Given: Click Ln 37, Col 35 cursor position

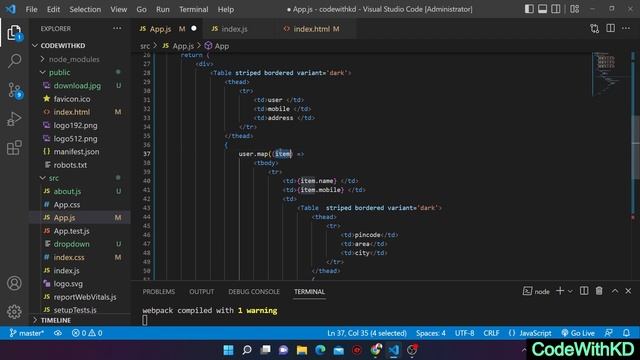Looking at the screenshot, I should [x=367, y=333].
